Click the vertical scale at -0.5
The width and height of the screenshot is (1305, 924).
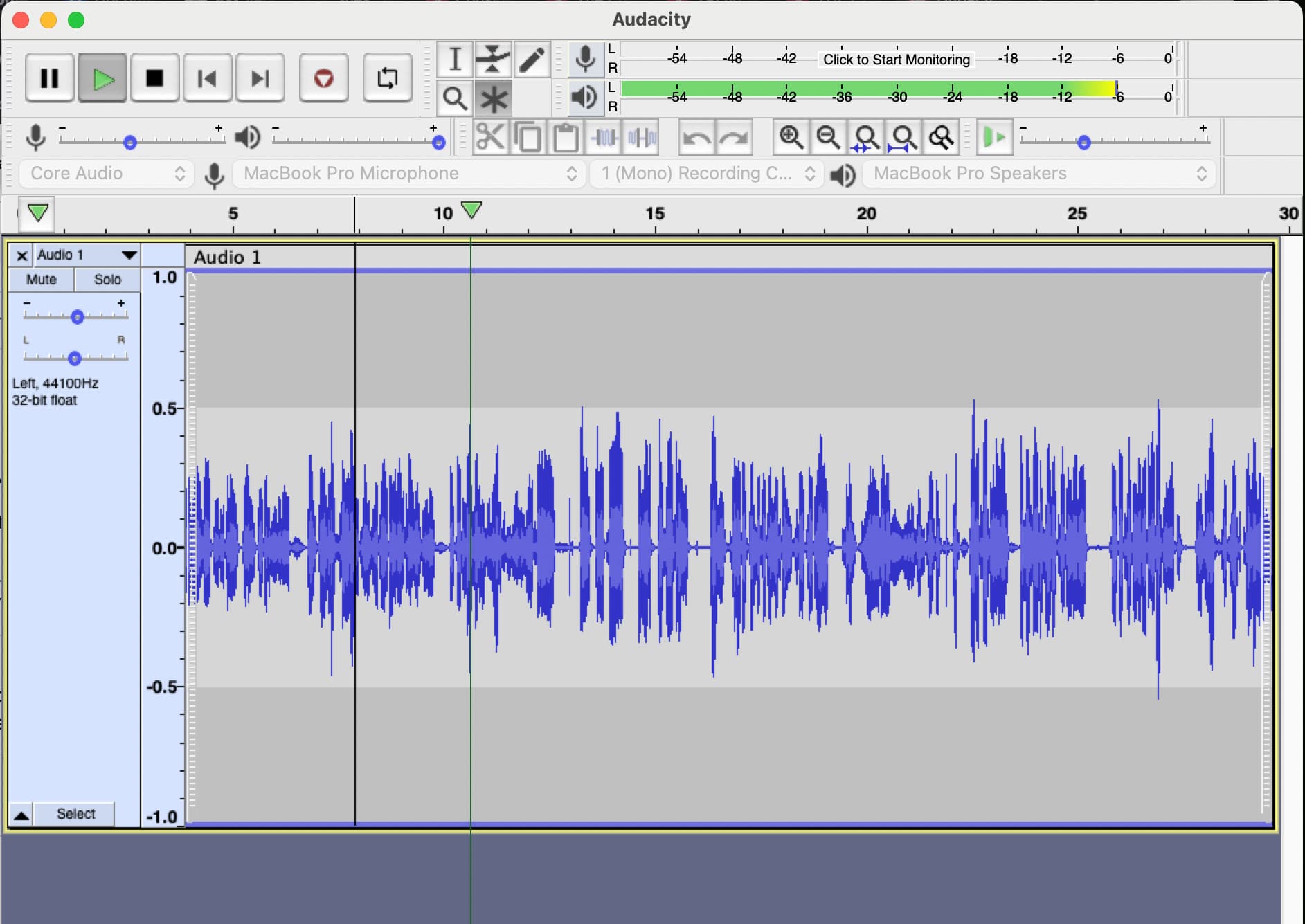pos(161,687)
